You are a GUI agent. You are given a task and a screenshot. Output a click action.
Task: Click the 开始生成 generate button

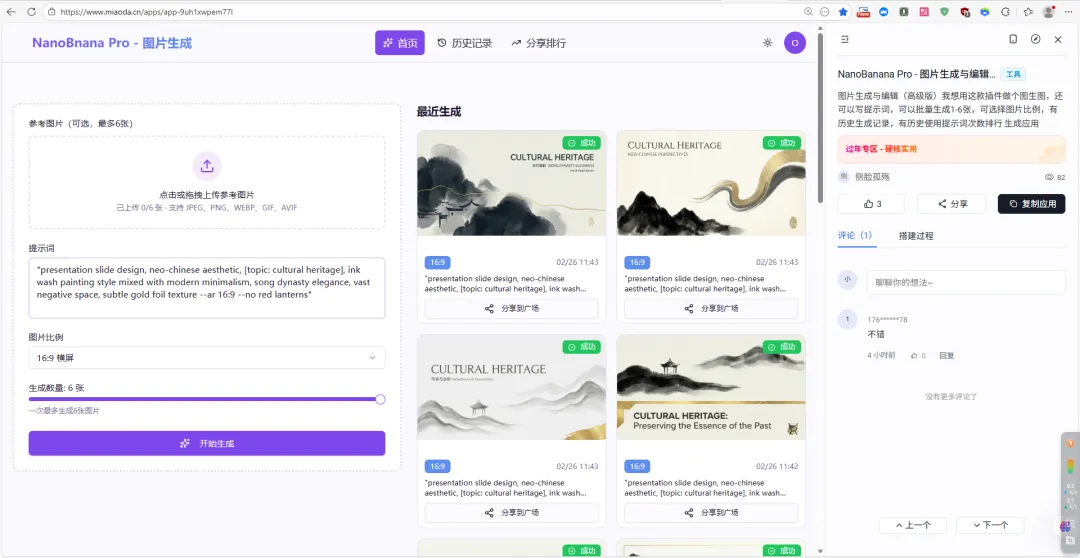pos(207,443)
